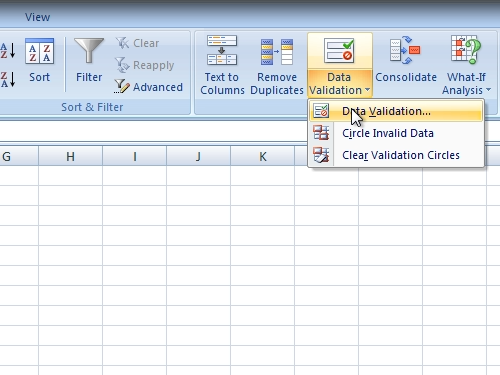The width and height of the screenshot is (500, 375).
Task: Click the Remove Duplicates label
Action: [x=277, y=83]
